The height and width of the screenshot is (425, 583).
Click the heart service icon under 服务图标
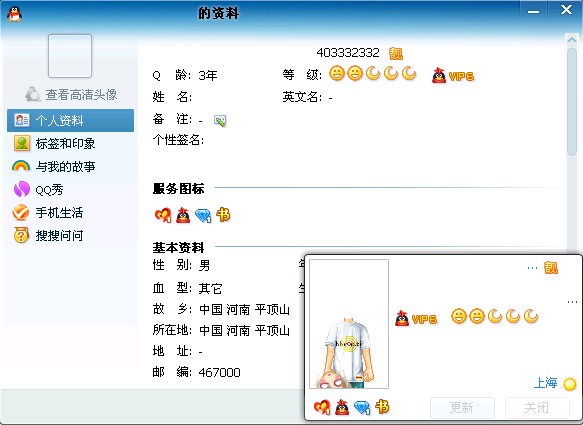click(163, 215)
